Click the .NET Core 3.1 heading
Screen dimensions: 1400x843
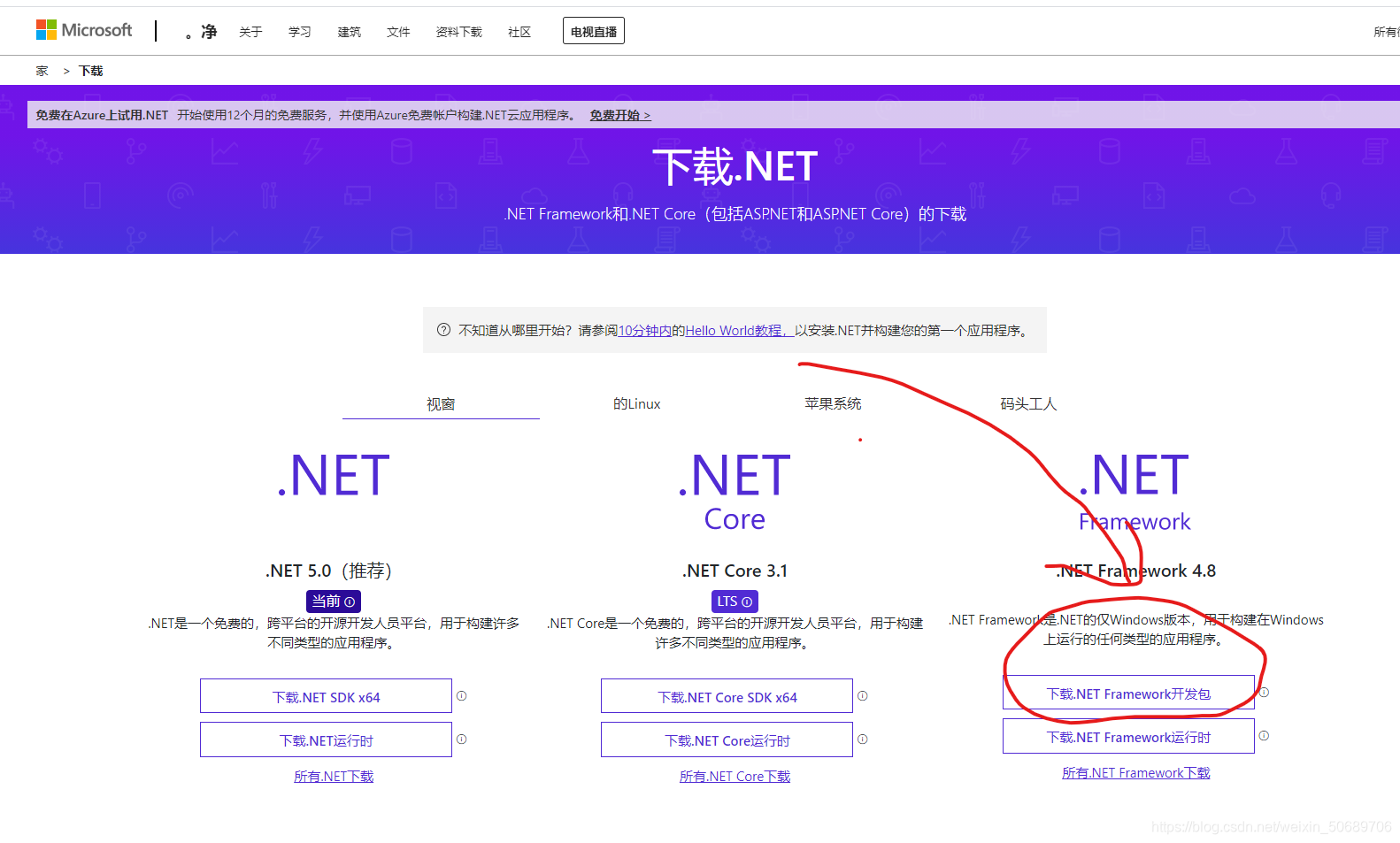(x=735, y=571)
